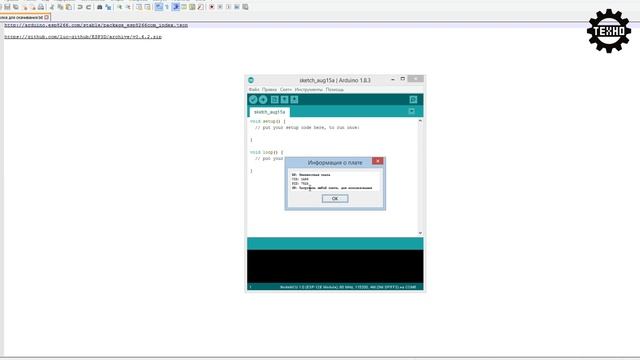
Task: Toggle Show All Characters toolbar button
Action: (x=167, y=7)
